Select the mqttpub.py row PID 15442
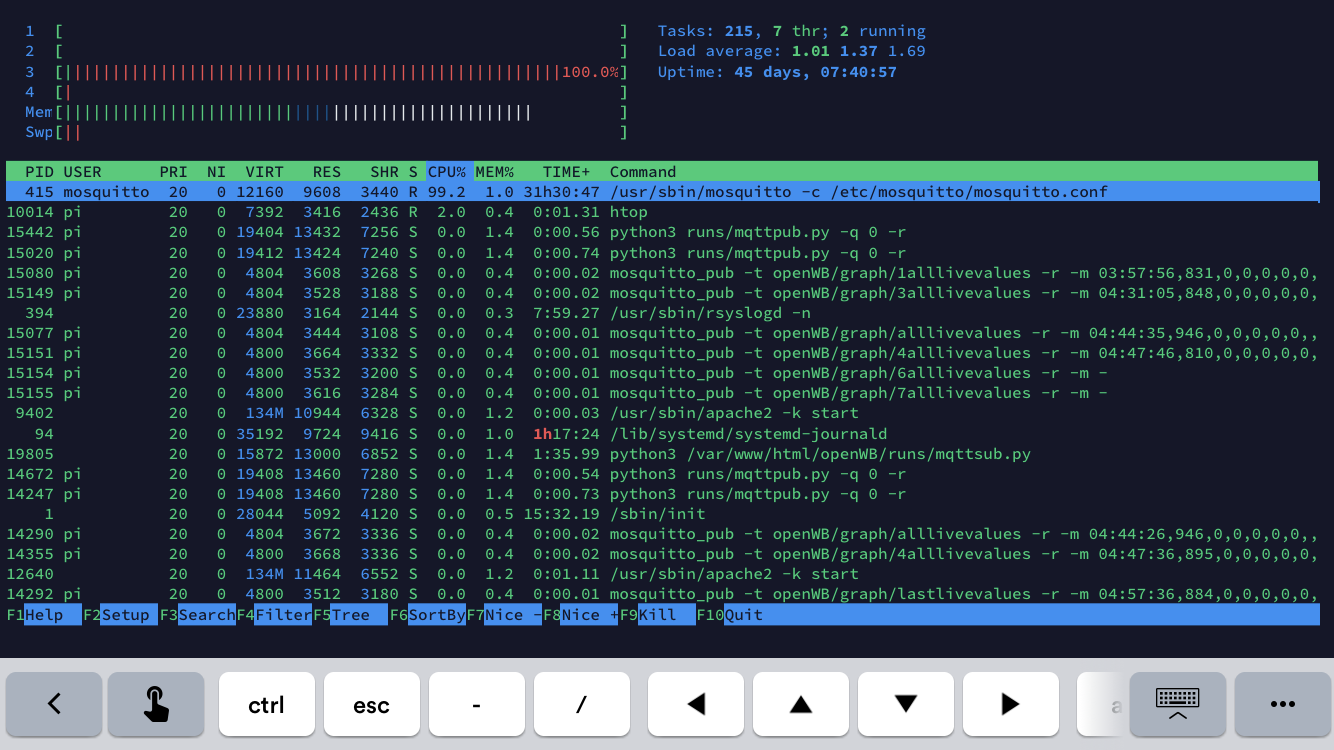This screenshot has width=1334, height=750. (x=662, y=232)
